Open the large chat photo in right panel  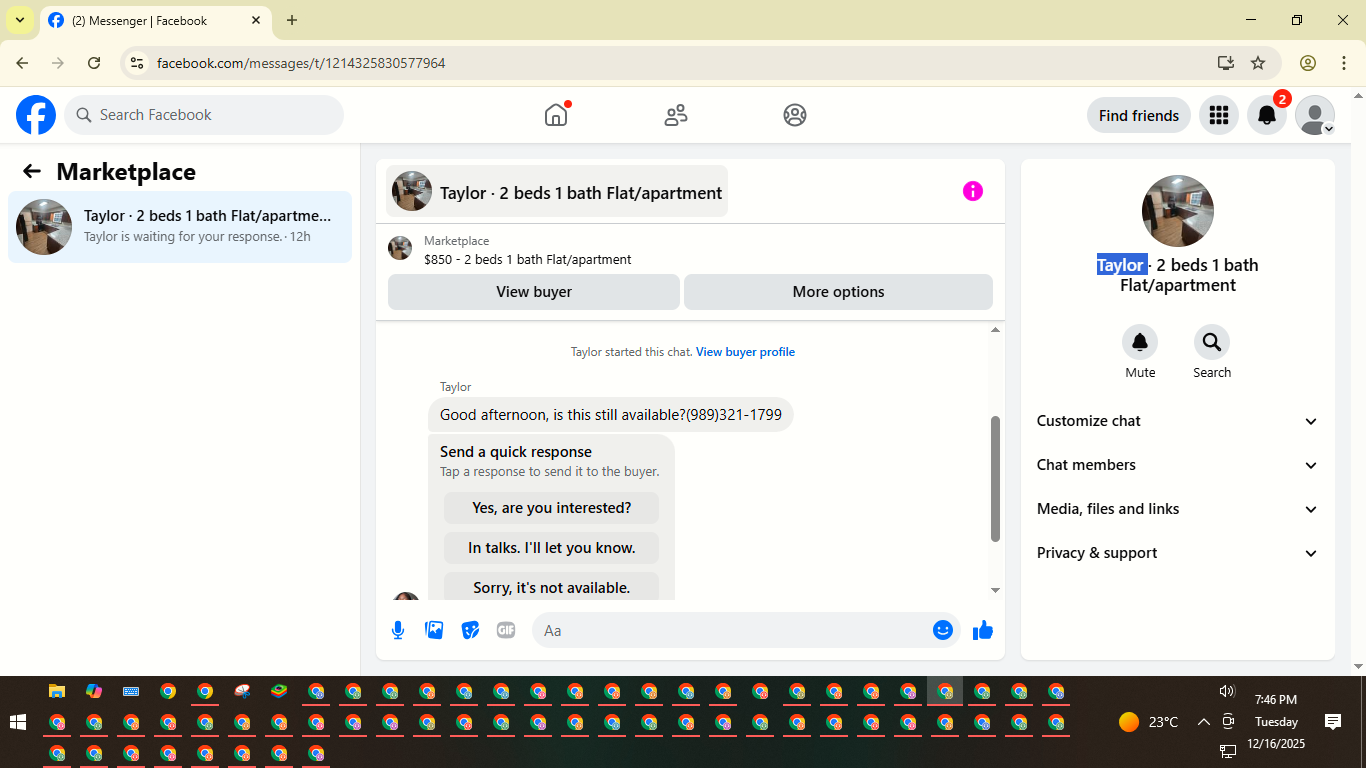1178,211
